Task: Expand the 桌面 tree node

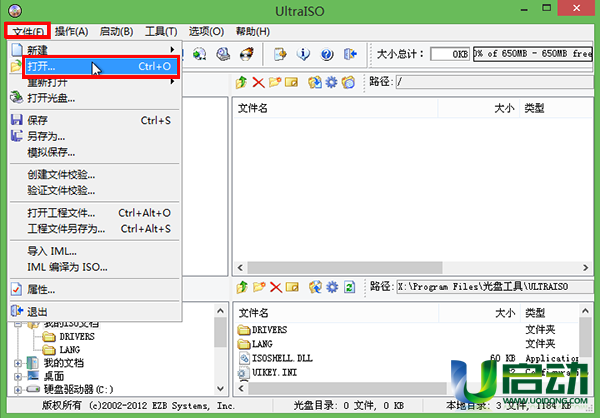Action: [18, 376]
